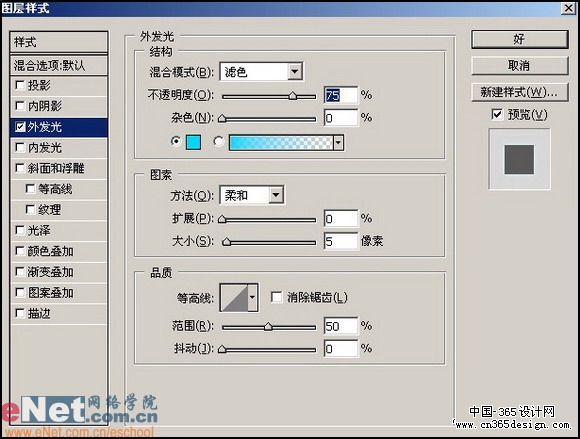Screen dimensions: 580x439
Task: Click the gradient preview bar
Action: pos(281,143)
